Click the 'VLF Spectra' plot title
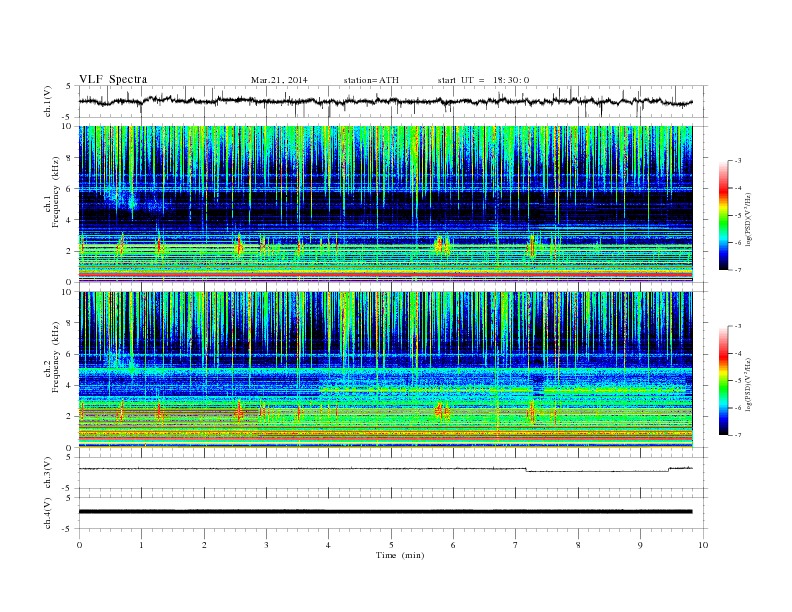 tap(113, 79)
